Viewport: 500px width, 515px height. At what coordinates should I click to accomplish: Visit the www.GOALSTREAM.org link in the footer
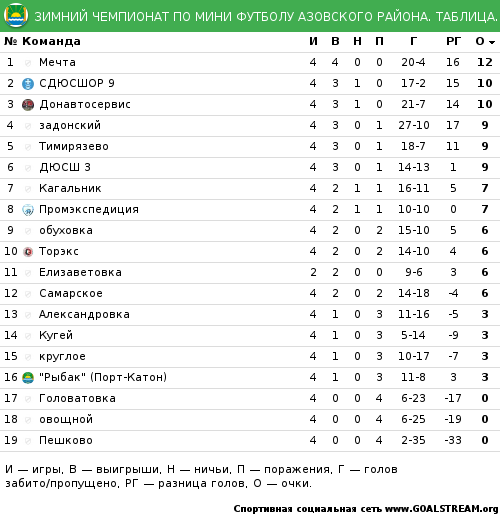click(x=442, y=509)
